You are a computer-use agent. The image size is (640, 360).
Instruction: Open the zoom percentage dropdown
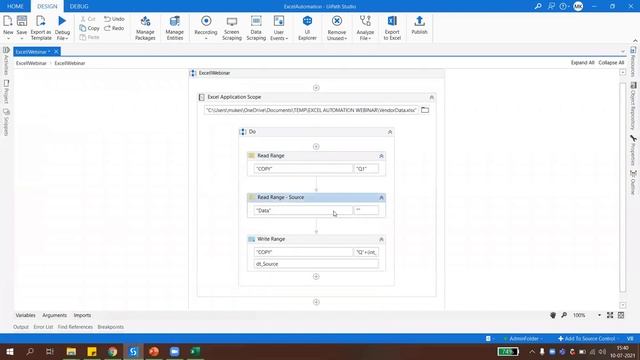coord(599,315)
